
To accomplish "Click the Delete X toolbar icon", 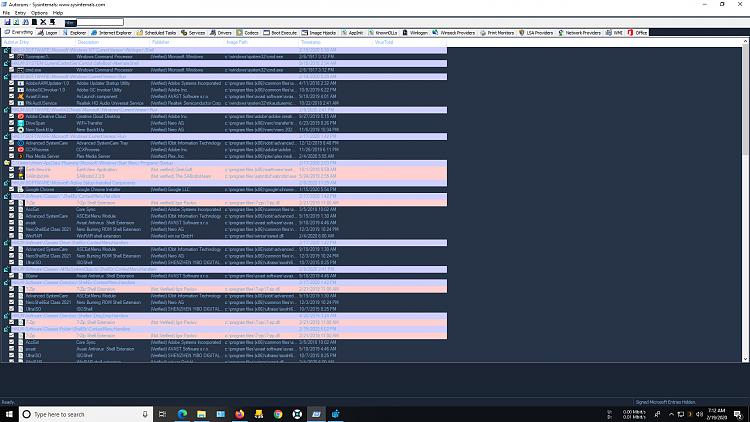I will (x=44, y=22).
